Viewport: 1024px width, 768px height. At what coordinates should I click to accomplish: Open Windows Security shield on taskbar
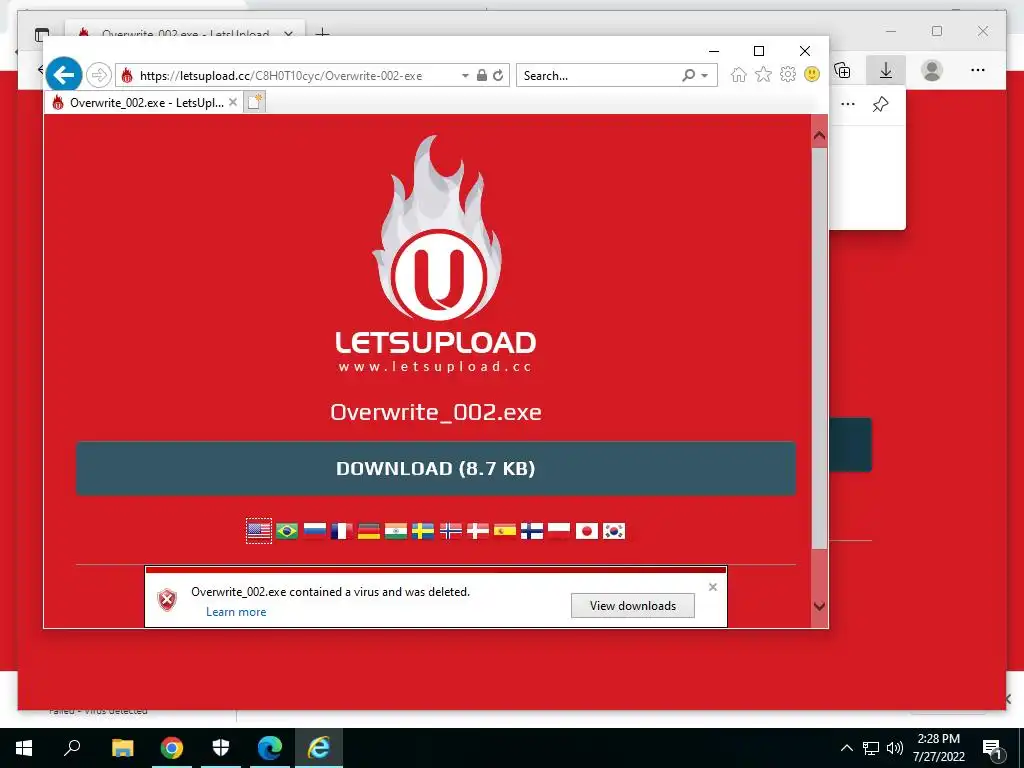click(x=221, y=748)
